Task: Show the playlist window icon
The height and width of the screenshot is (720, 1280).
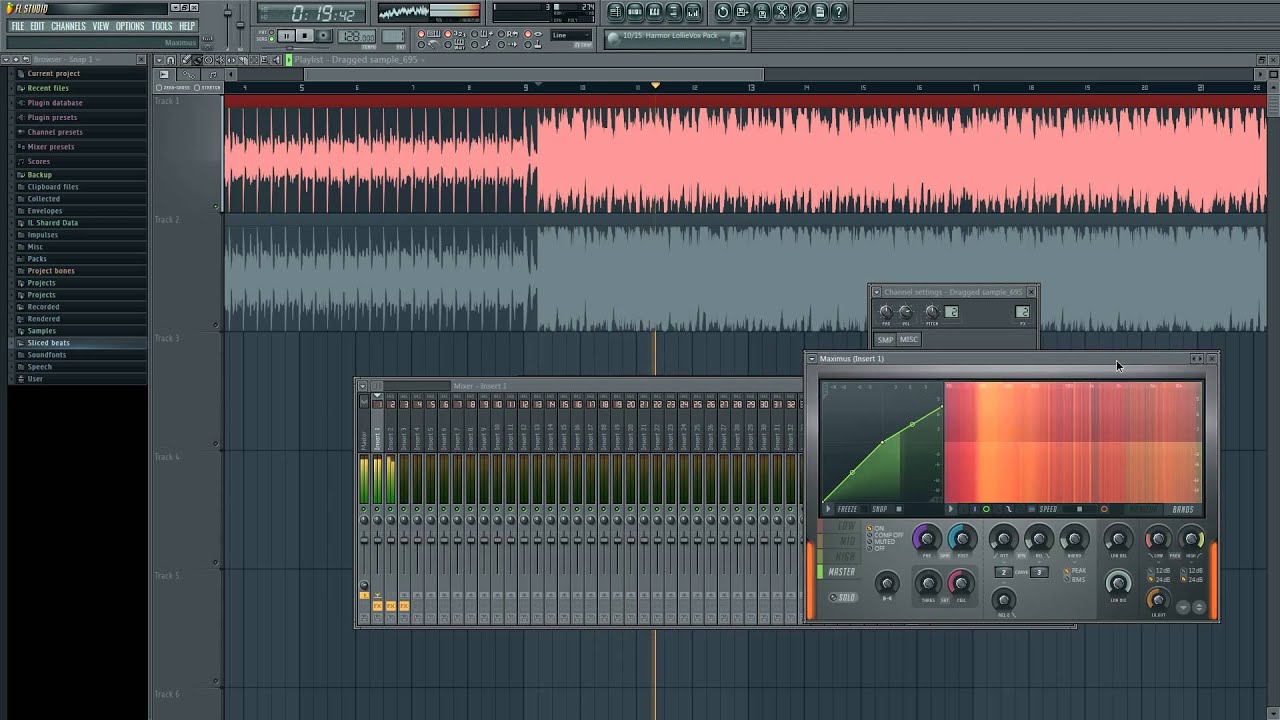Action: click(615, 12)
